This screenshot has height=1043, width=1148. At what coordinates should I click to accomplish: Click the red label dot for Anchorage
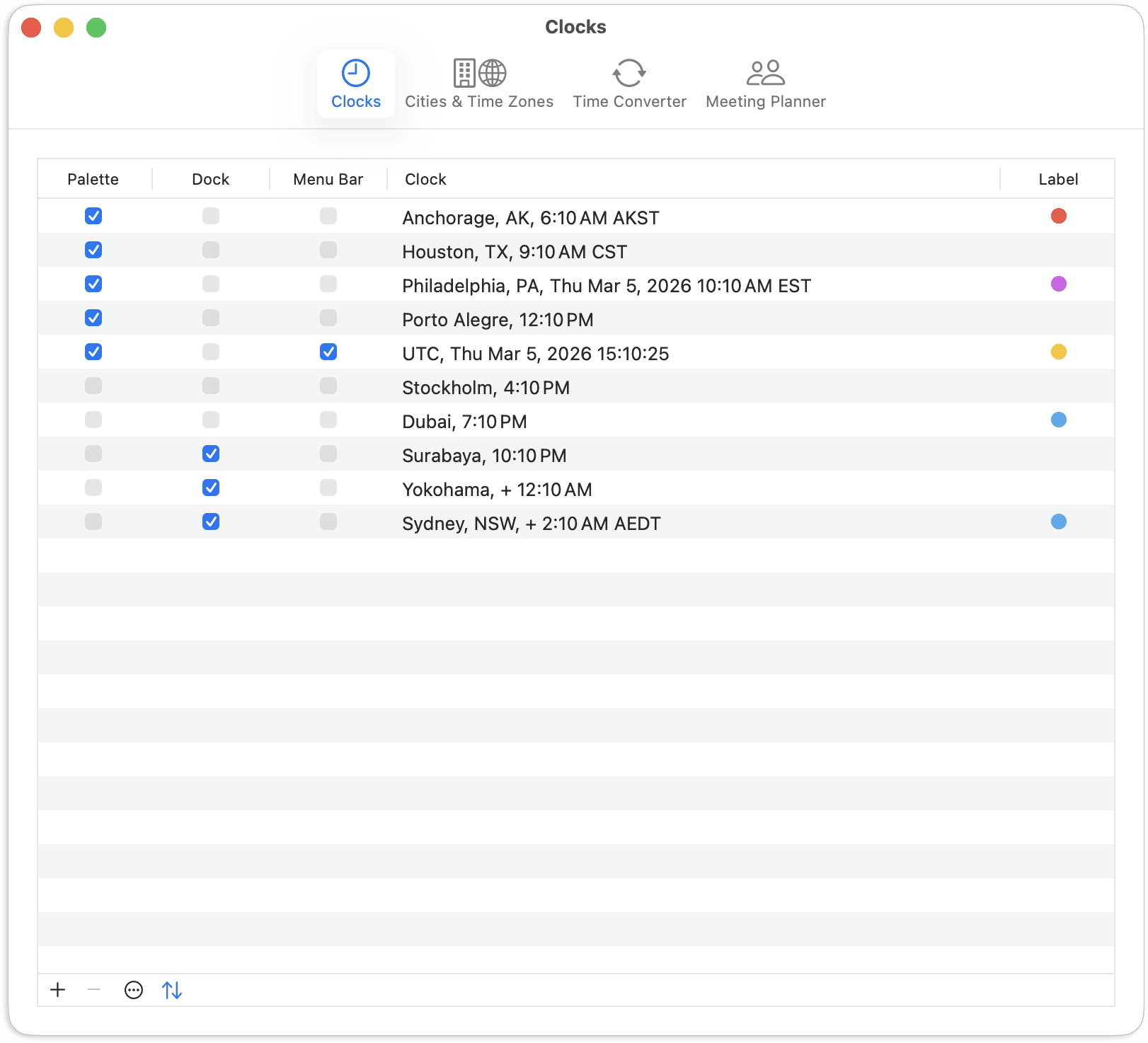point(1058,216)
